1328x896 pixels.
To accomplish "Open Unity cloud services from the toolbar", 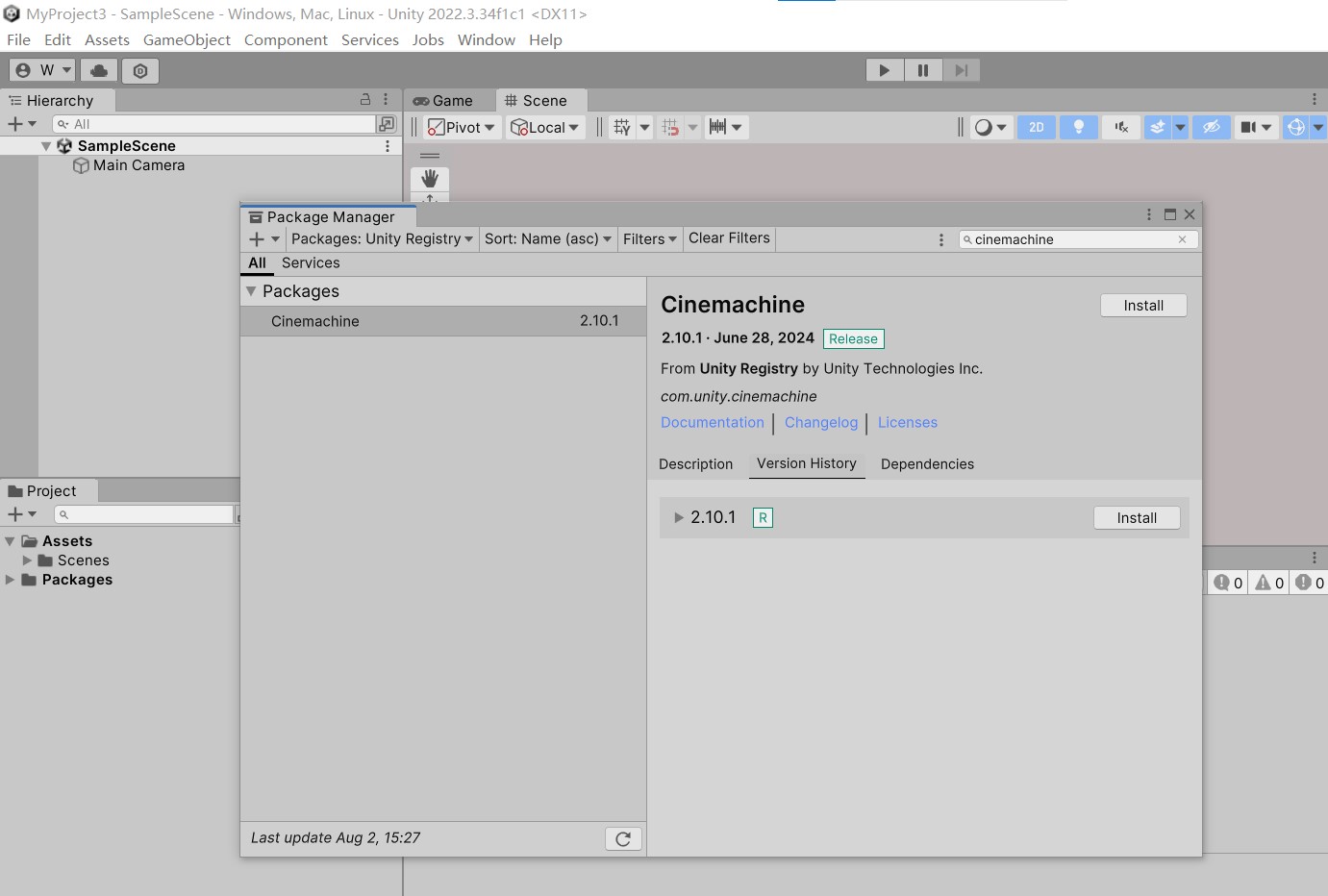I will click(x=98, y=69).
